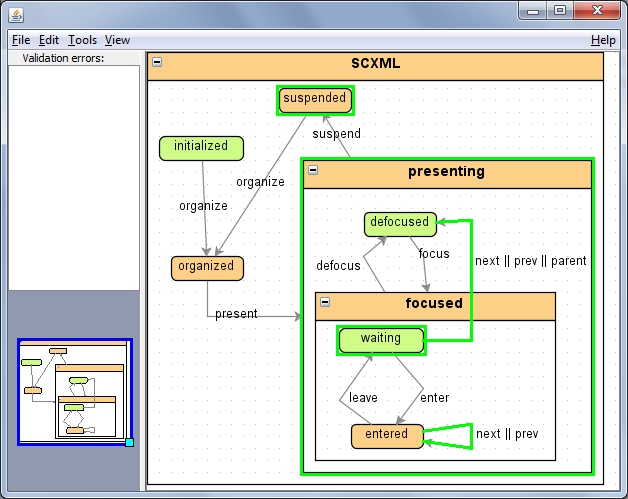Image resolution: width=628 pixels, height=499 pixels.
Task: Click the present transition label
Action: click(236, 313)
